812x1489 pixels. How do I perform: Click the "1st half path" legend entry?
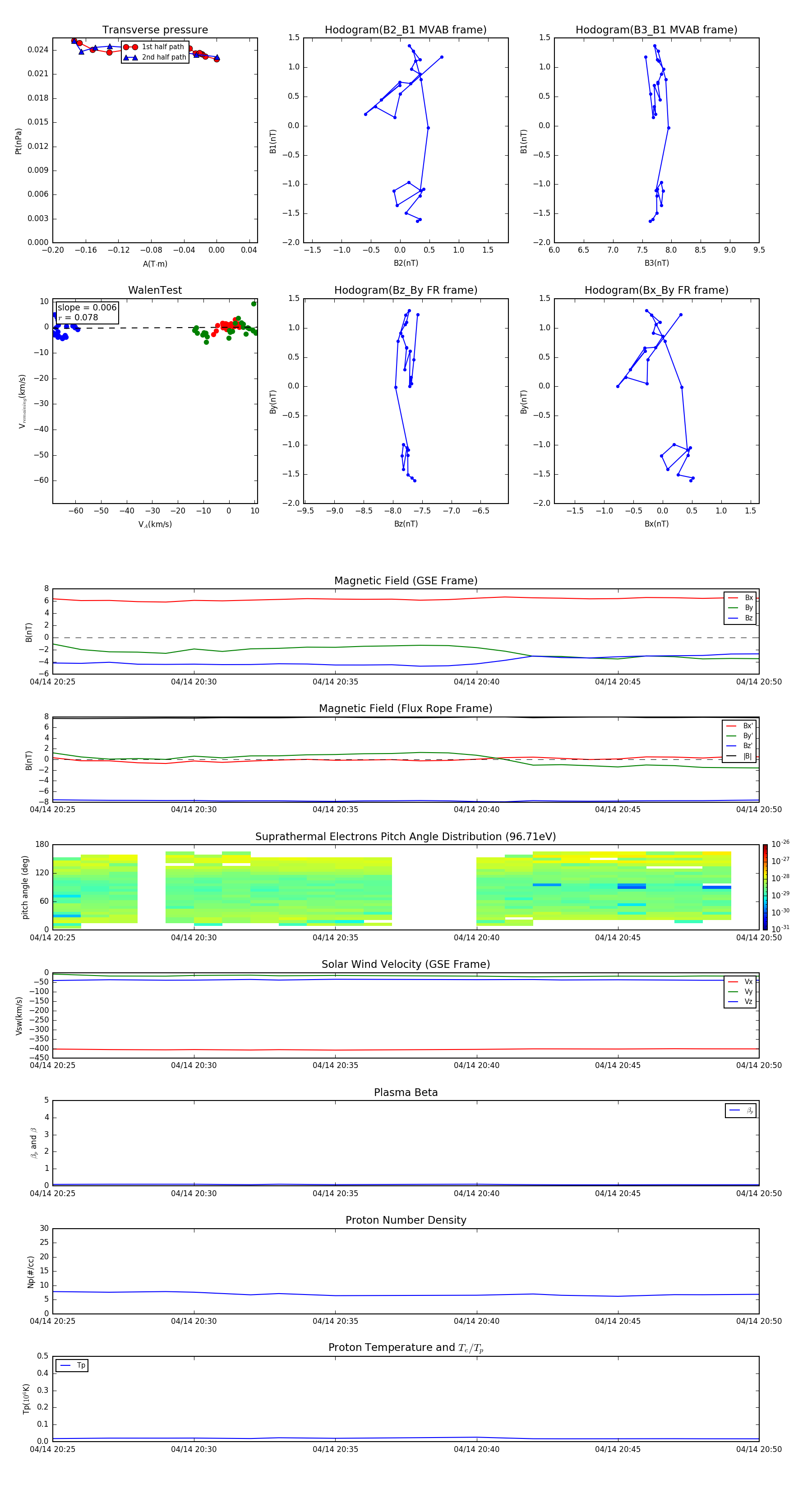[x=154, y=47]
